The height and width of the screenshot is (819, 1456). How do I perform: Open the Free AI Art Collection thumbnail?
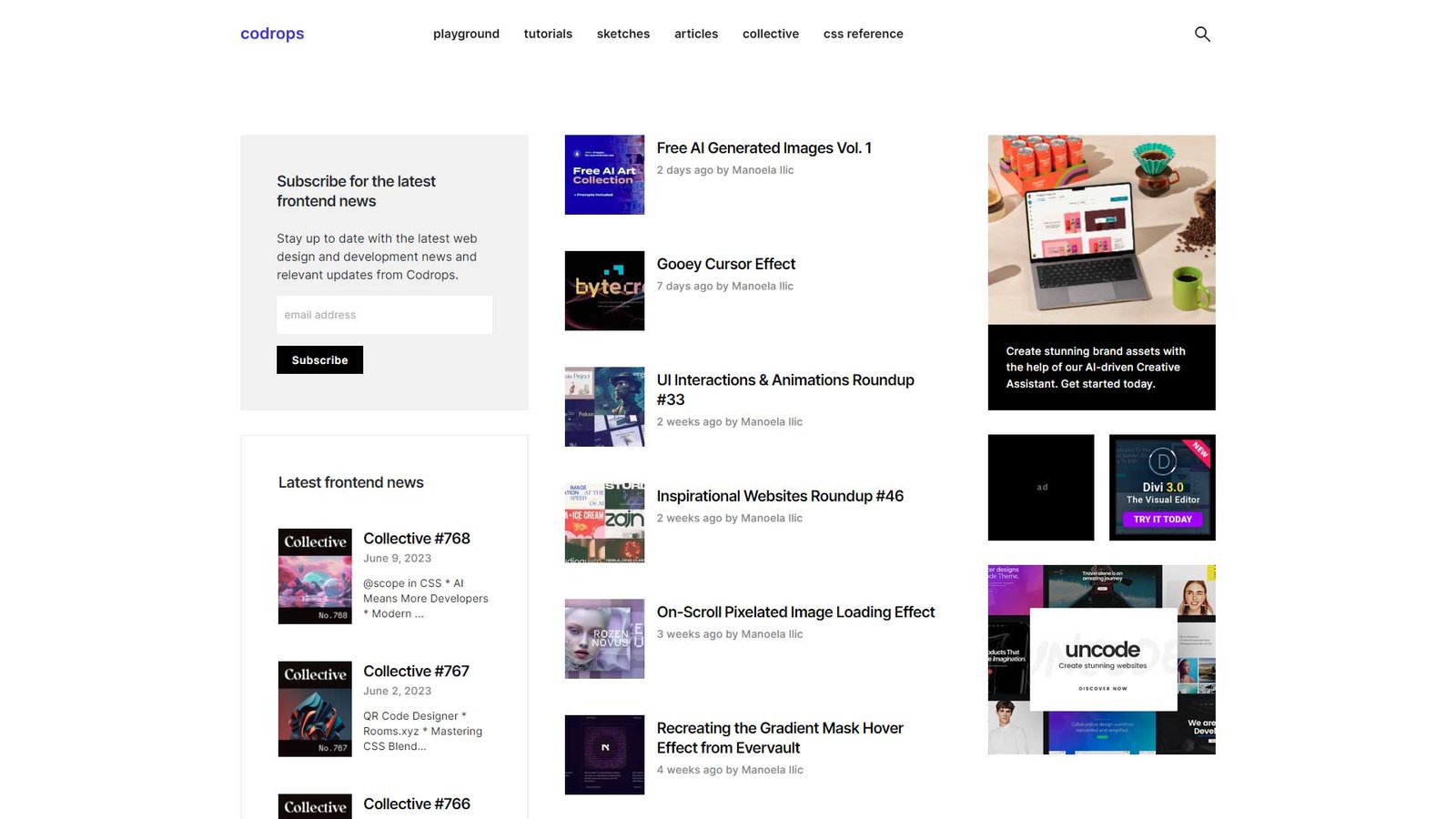point(604,175)
